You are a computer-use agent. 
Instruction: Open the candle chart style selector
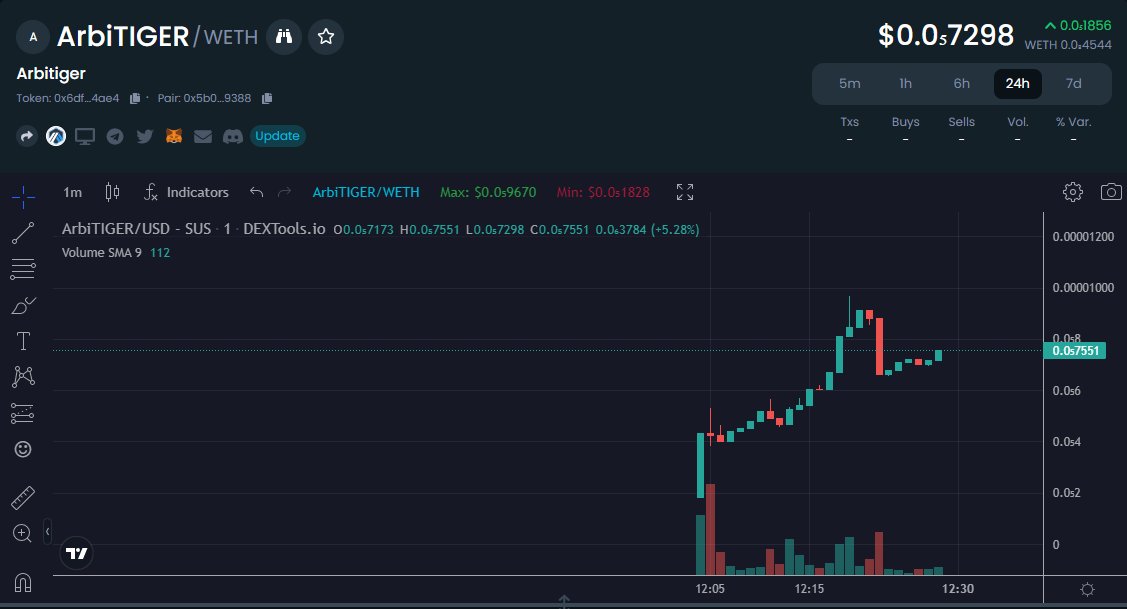112,192
